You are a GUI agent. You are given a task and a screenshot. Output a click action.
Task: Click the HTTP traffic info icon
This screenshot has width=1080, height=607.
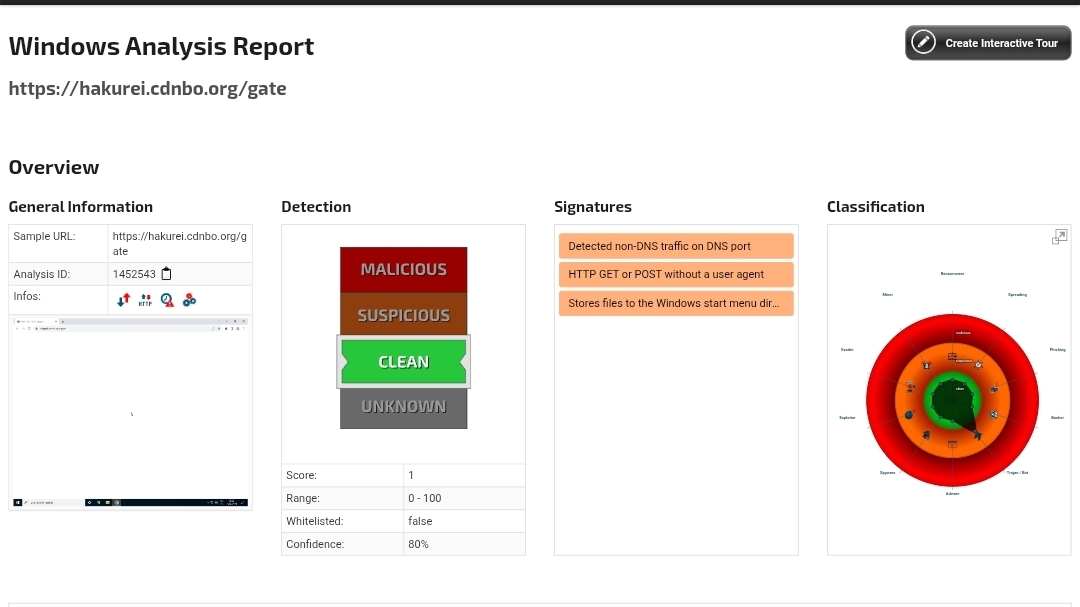coord(145,300)
